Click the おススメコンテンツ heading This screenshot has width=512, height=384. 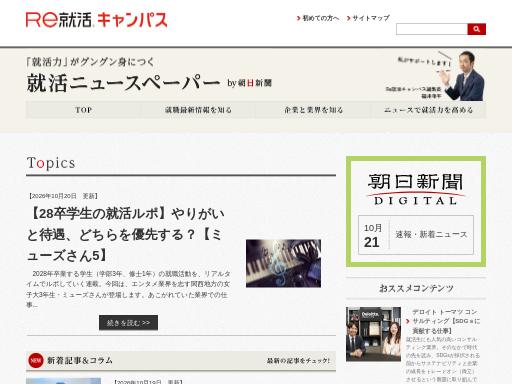coord(416,288)
